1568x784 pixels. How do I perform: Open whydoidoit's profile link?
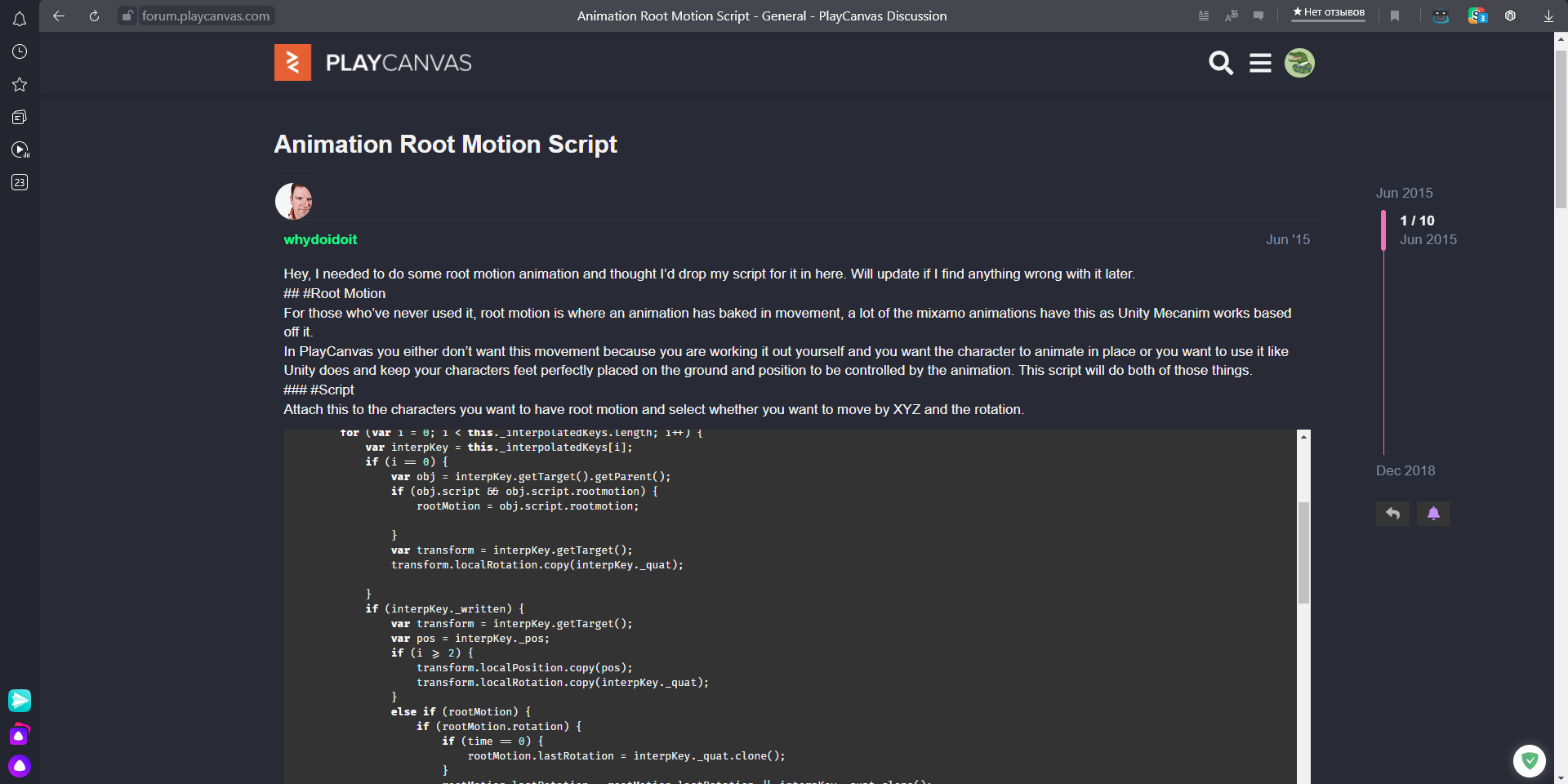point(319,239)
